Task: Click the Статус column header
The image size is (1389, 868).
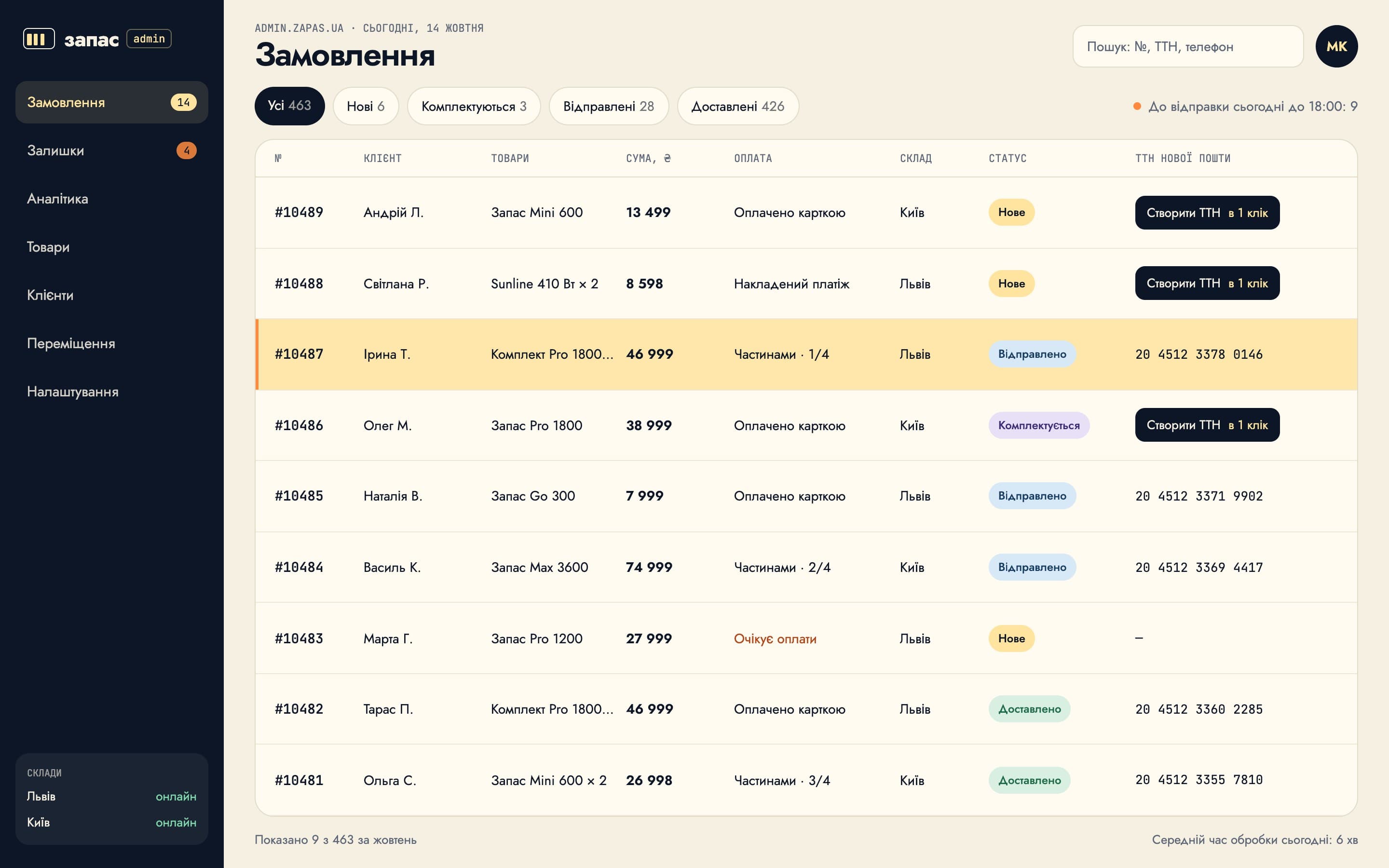Action: (1008, 158)
